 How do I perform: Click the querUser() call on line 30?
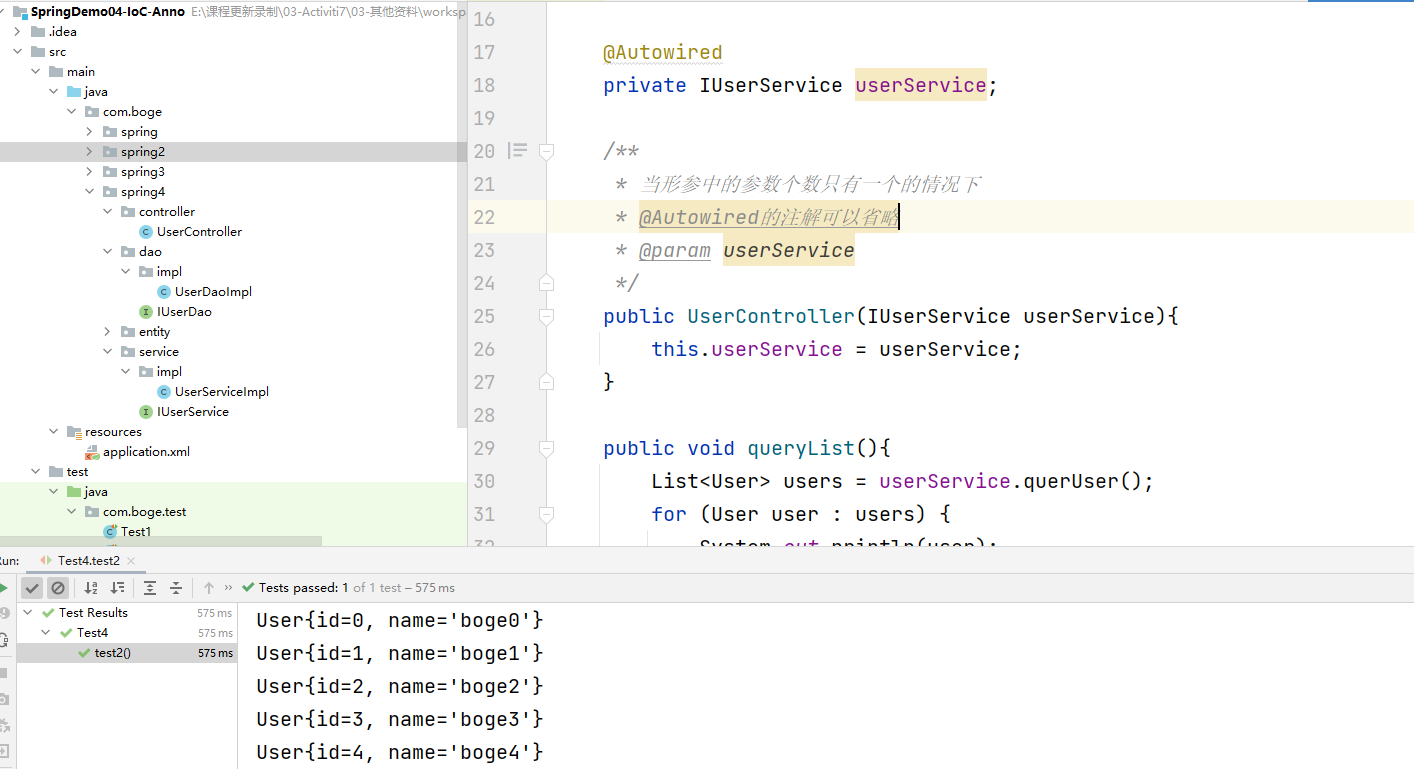(1082, 481)
